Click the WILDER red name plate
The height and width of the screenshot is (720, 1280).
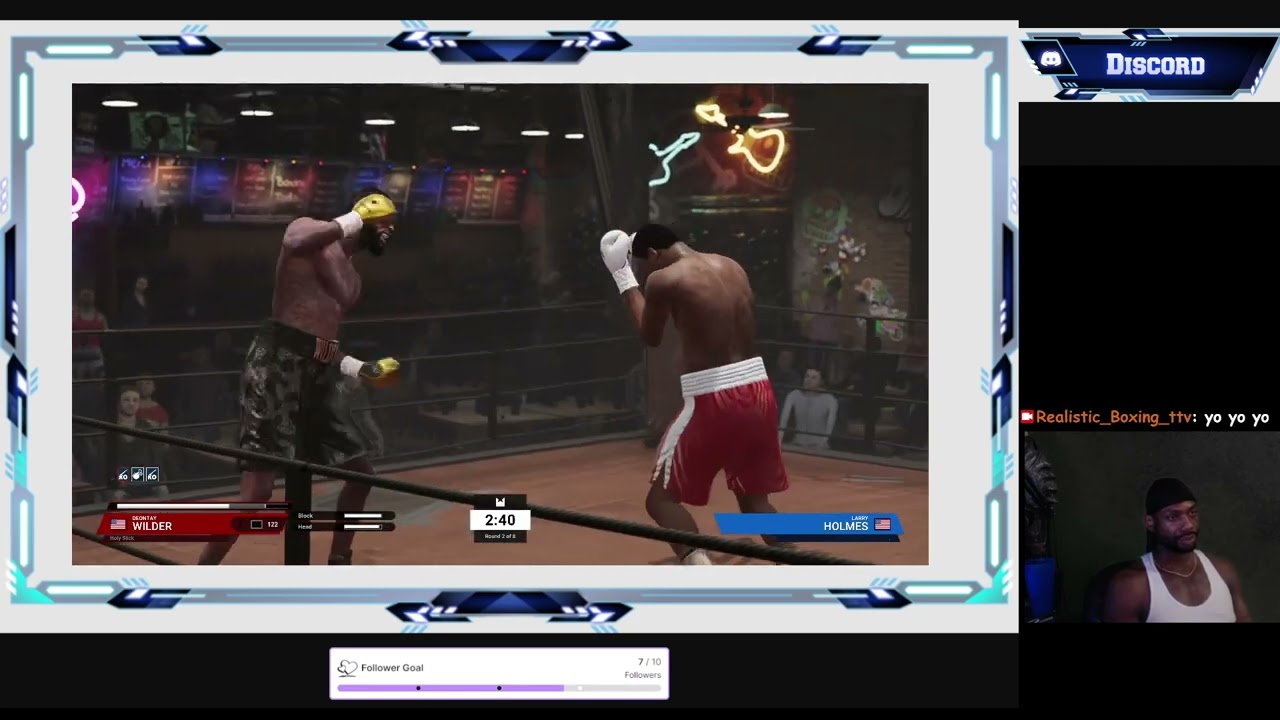pos(193,525)
